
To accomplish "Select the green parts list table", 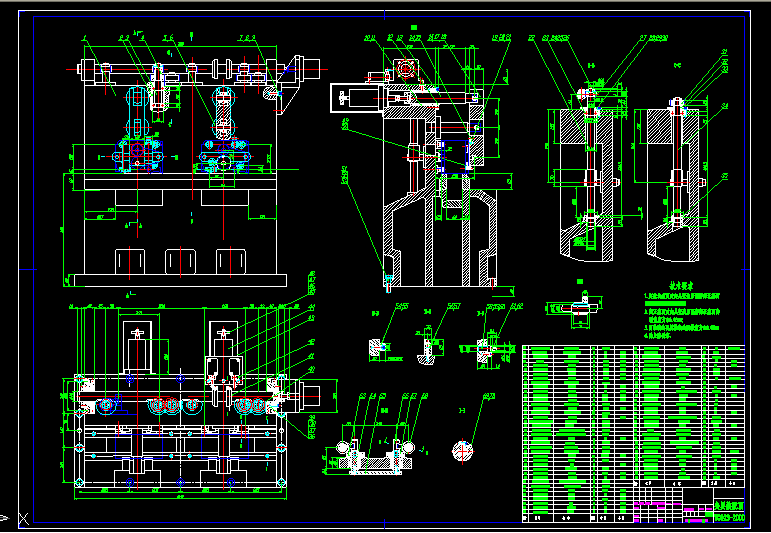I will [x=633, y=434].
